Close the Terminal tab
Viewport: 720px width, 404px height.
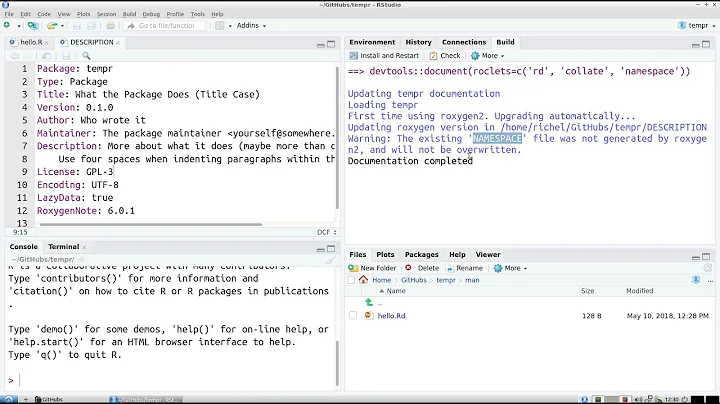(84, 247)
